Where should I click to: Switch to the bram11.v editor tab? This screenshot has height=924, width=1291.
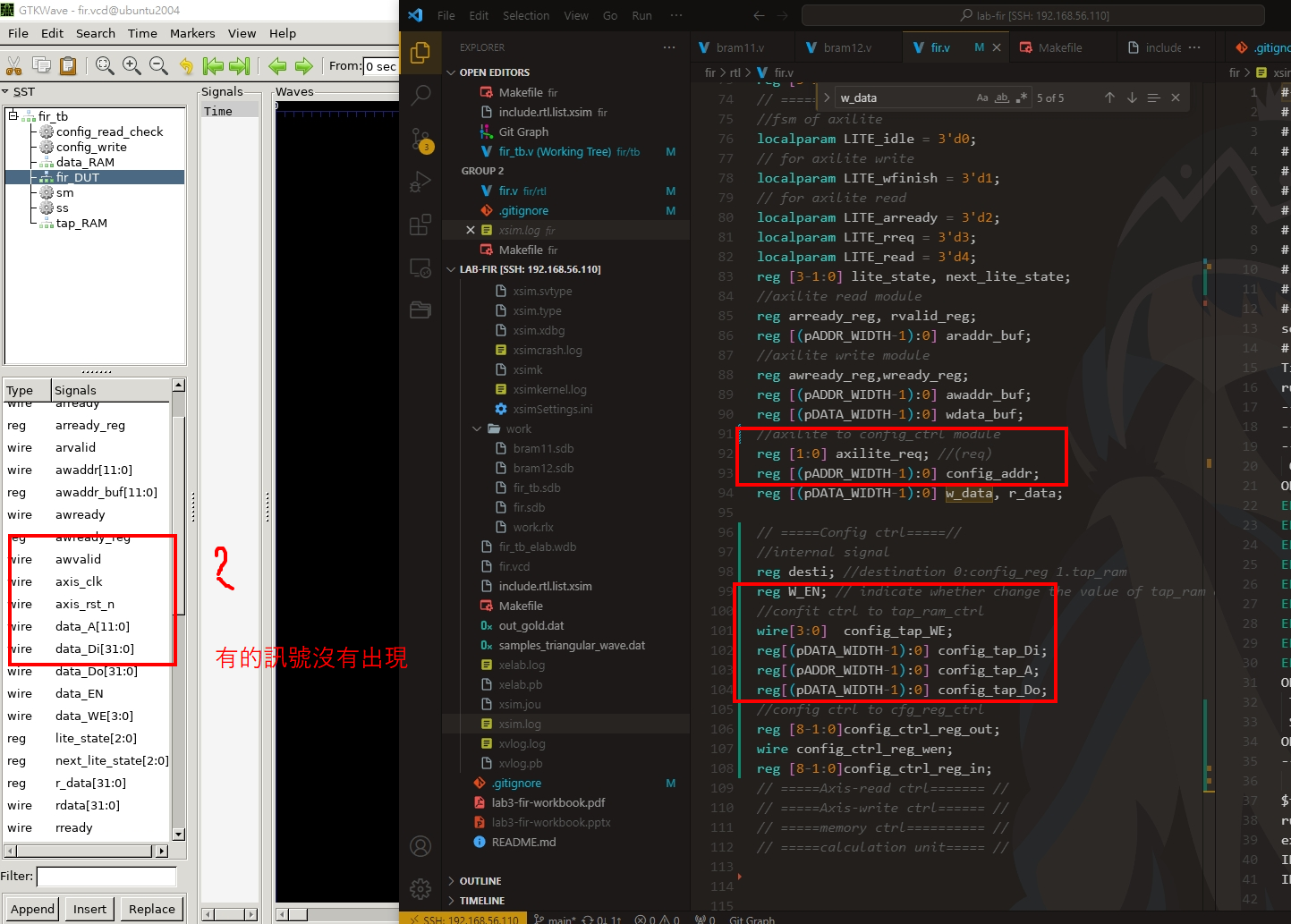741,47
